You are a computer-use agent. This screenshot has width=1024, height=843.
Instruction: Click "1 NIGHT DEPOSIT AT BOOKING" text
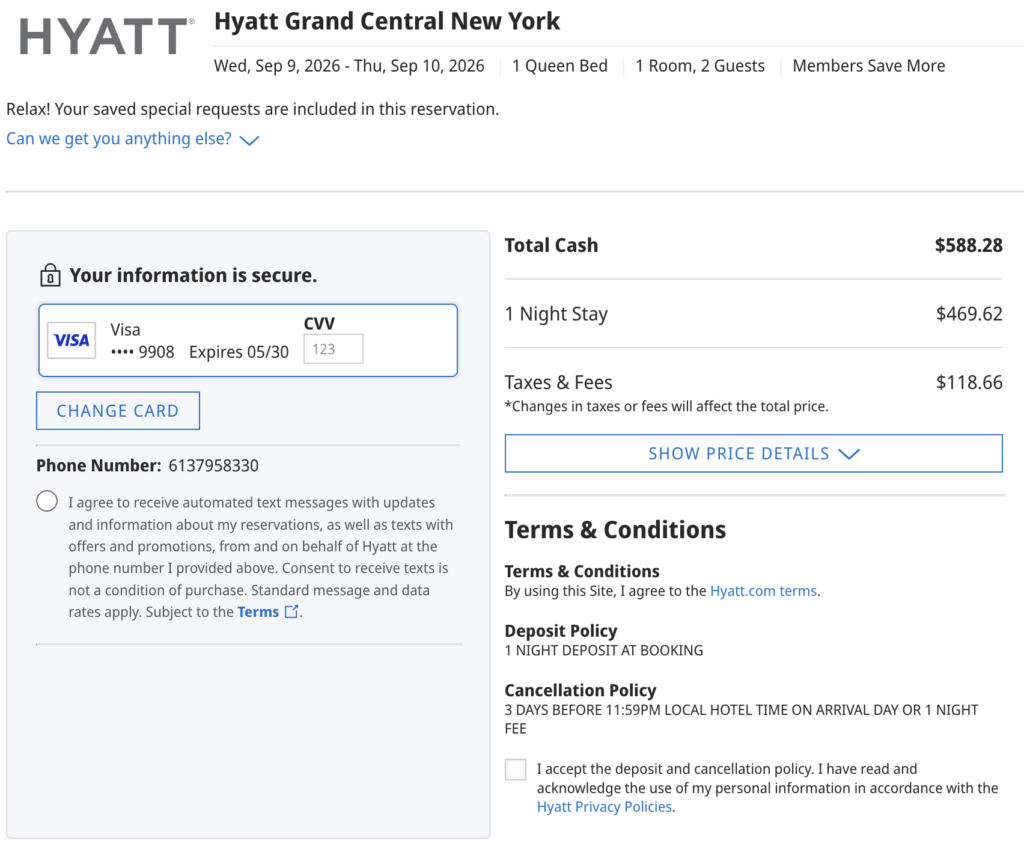click(604, 650)
